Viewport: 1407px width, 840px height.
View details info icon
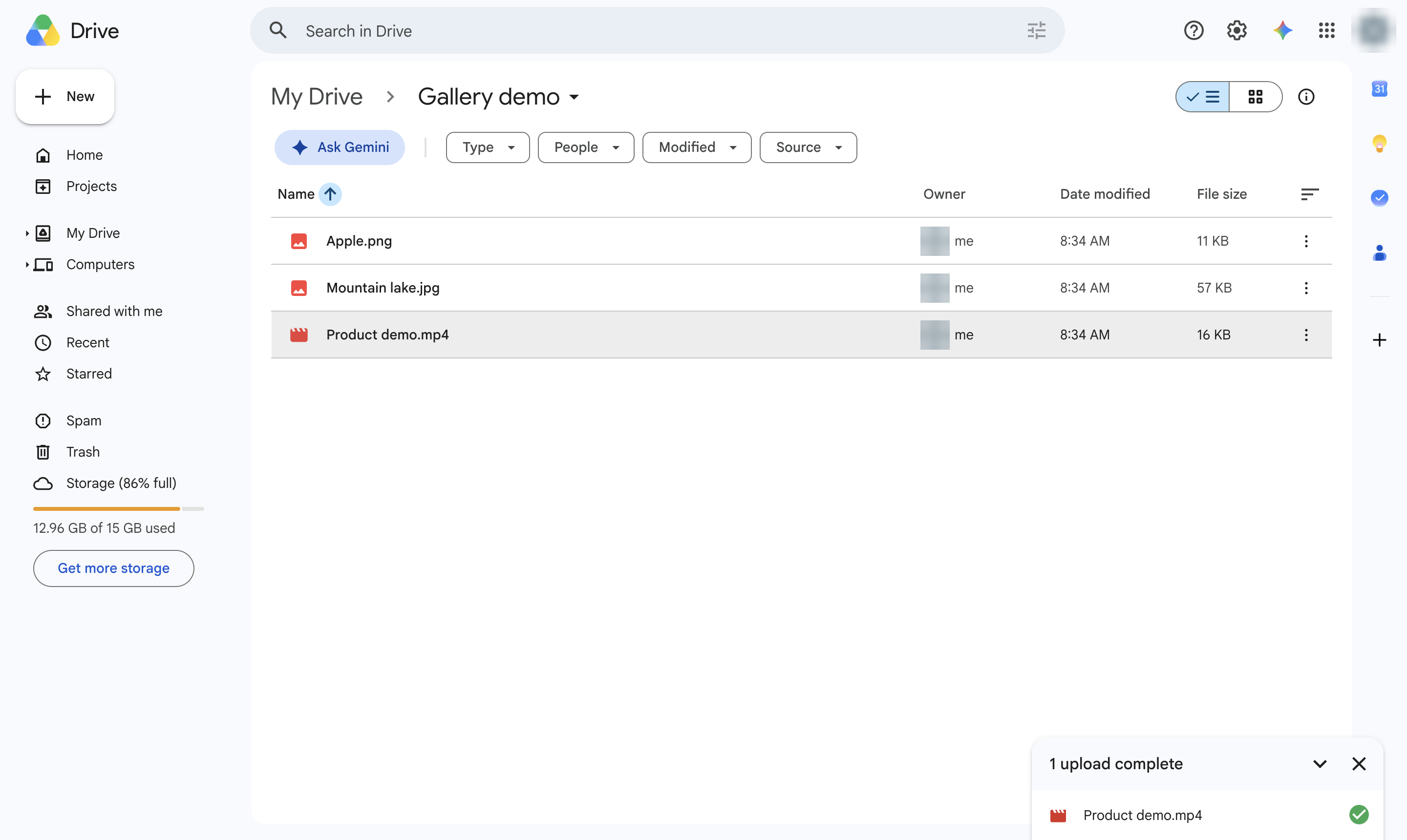[x=1306, y=97]
